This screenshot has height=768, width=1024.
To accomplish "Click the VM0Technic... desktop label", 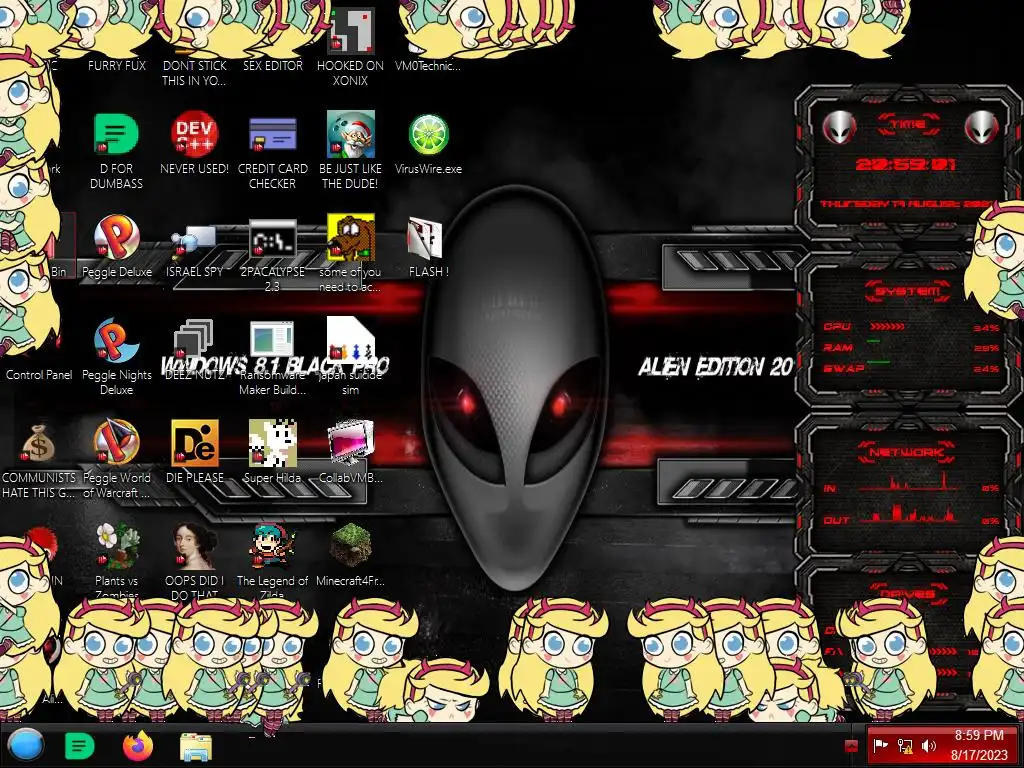I will [428, 66].
